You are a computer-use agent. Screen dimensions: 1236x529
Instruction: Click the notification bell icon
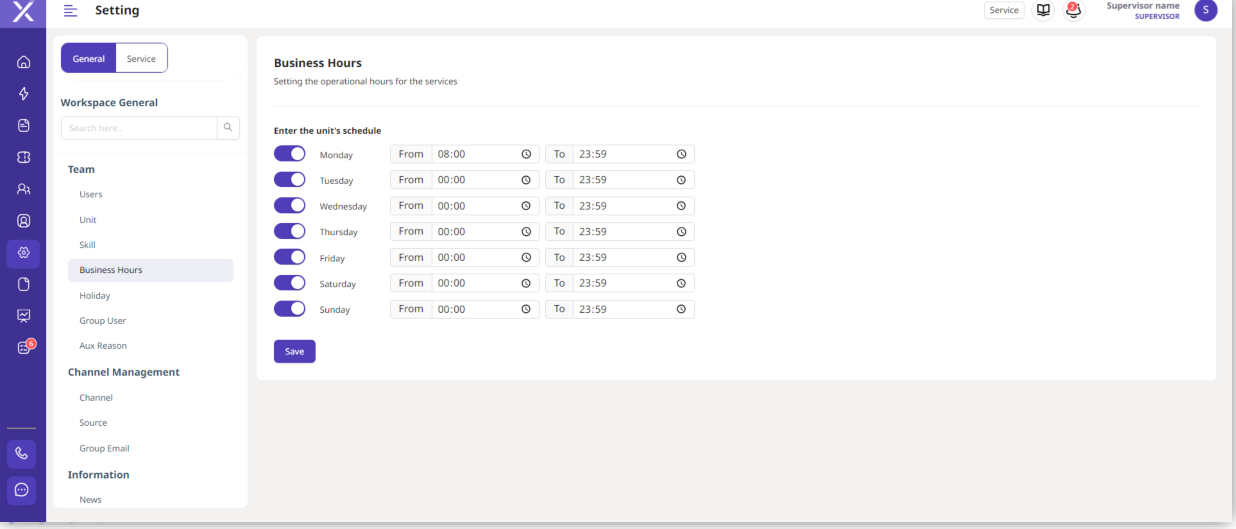[x=1073, y=10]
